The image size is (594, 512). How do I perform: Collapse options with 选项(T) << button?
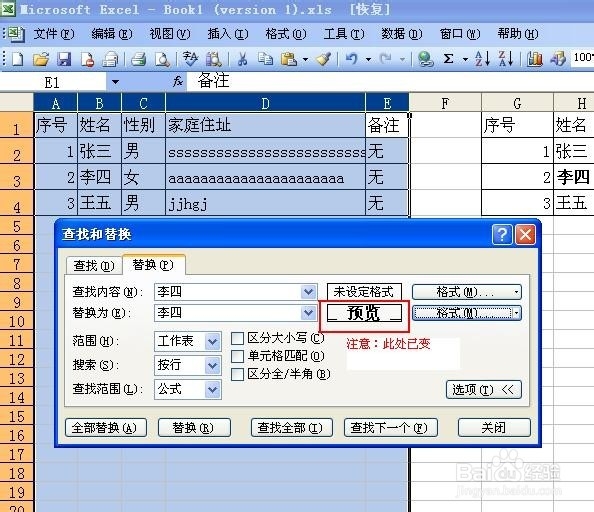point(484,390)
